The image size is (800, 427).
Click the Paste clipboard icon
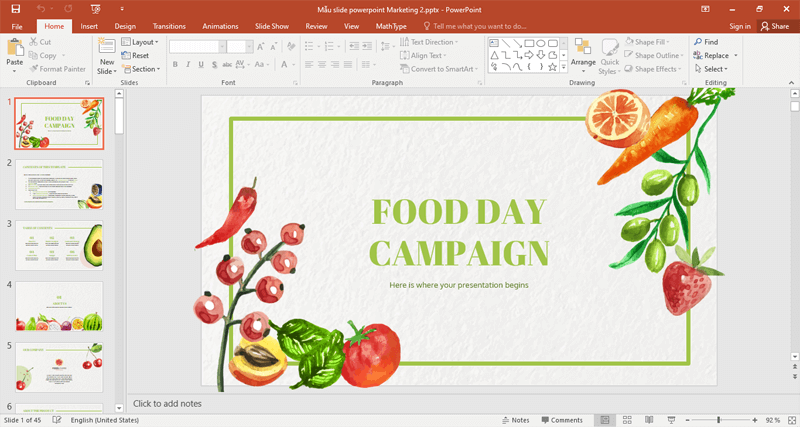(15, 48)
